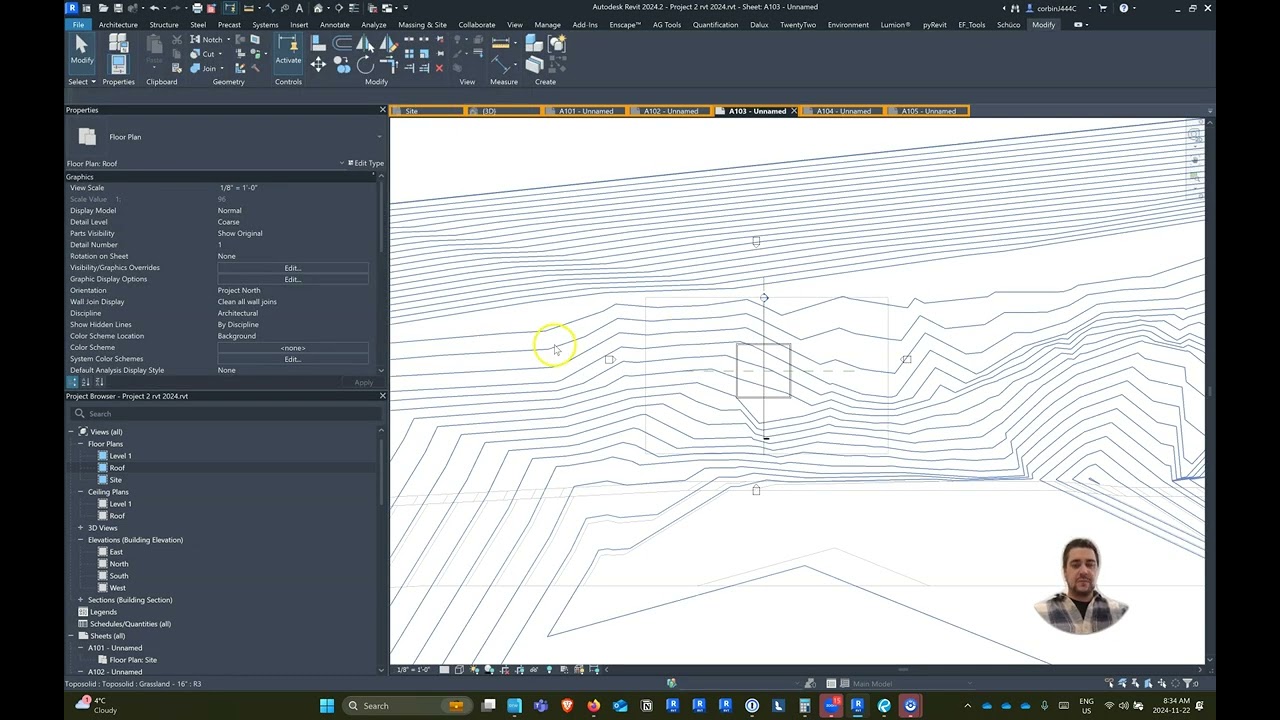Image resolution: width=1280 pixels, height=720 pixels.
Task: Click the Align tool icon
Action: (318, 43)
